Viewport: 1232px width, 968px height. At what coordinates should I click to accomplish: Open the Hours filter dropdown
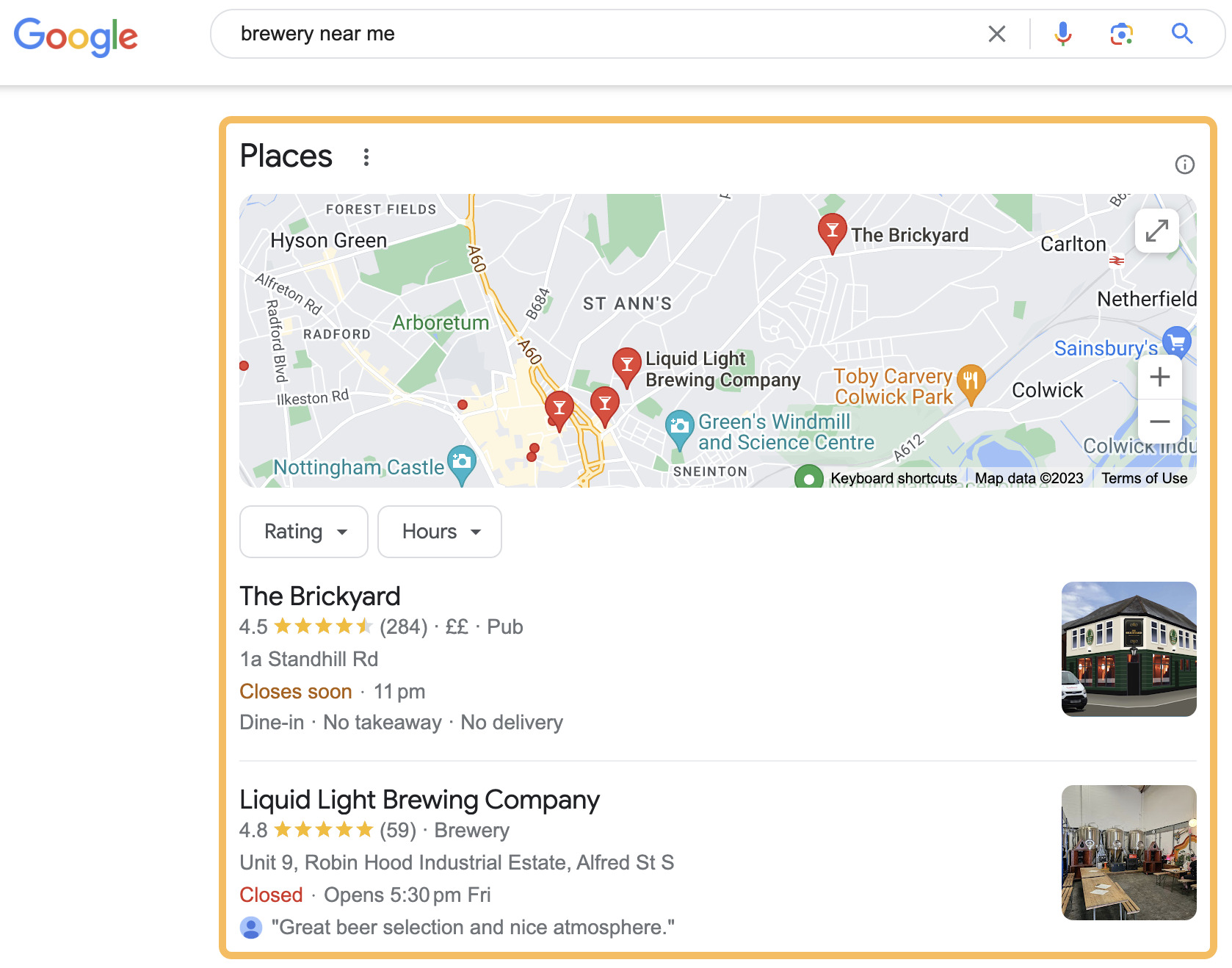[439, 532]
